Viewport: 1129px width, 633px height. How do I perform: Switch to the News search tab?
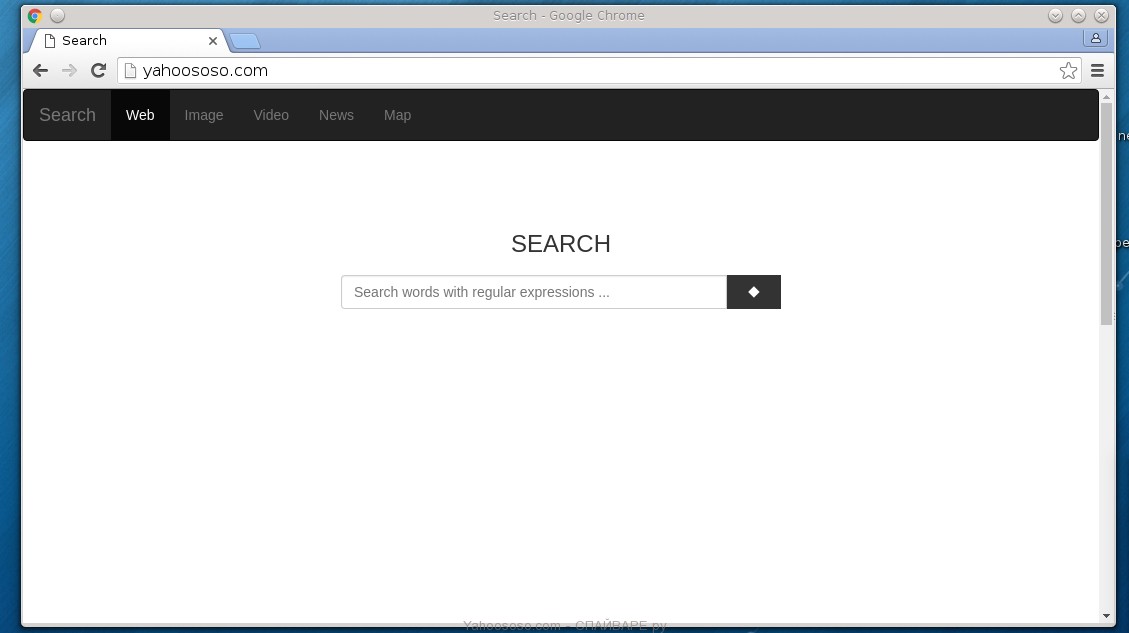(x=336, y=115)
